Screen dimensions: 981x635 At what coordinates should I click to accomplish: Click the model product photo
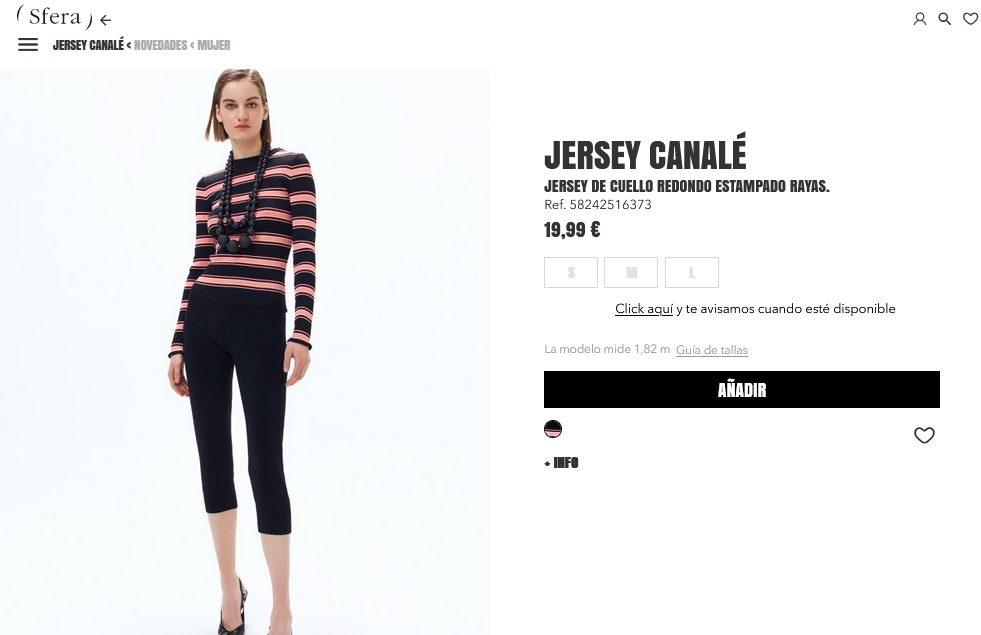pyautogui.click(x=245, y=352)
